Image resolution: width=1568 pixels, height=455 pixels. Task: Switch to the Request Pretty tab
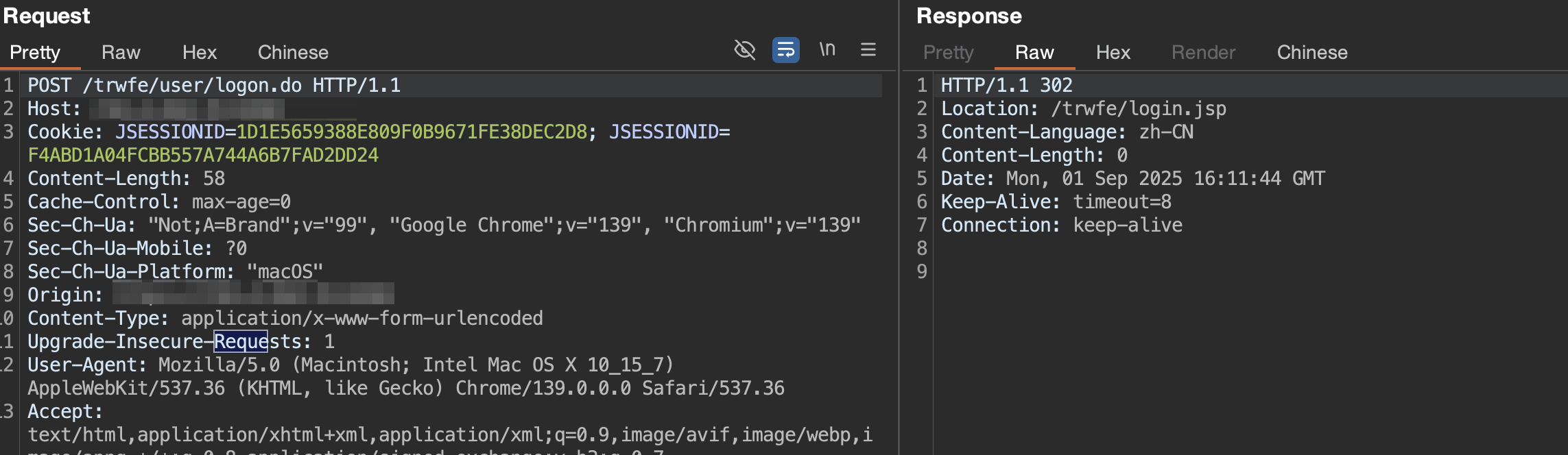click(35, 53)
